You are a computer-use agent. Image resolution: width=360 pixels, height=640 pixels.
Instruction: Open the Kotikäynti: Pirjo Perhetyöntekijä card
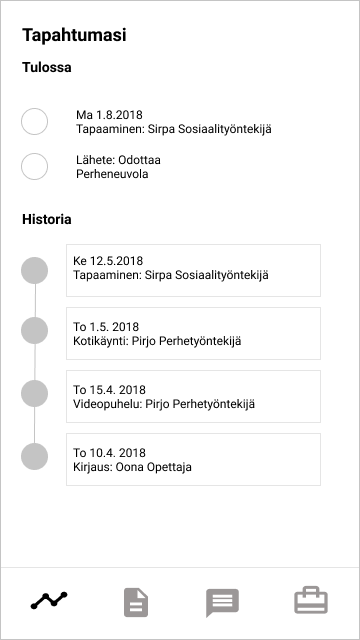pyautogui.click(x=193, y=333)
